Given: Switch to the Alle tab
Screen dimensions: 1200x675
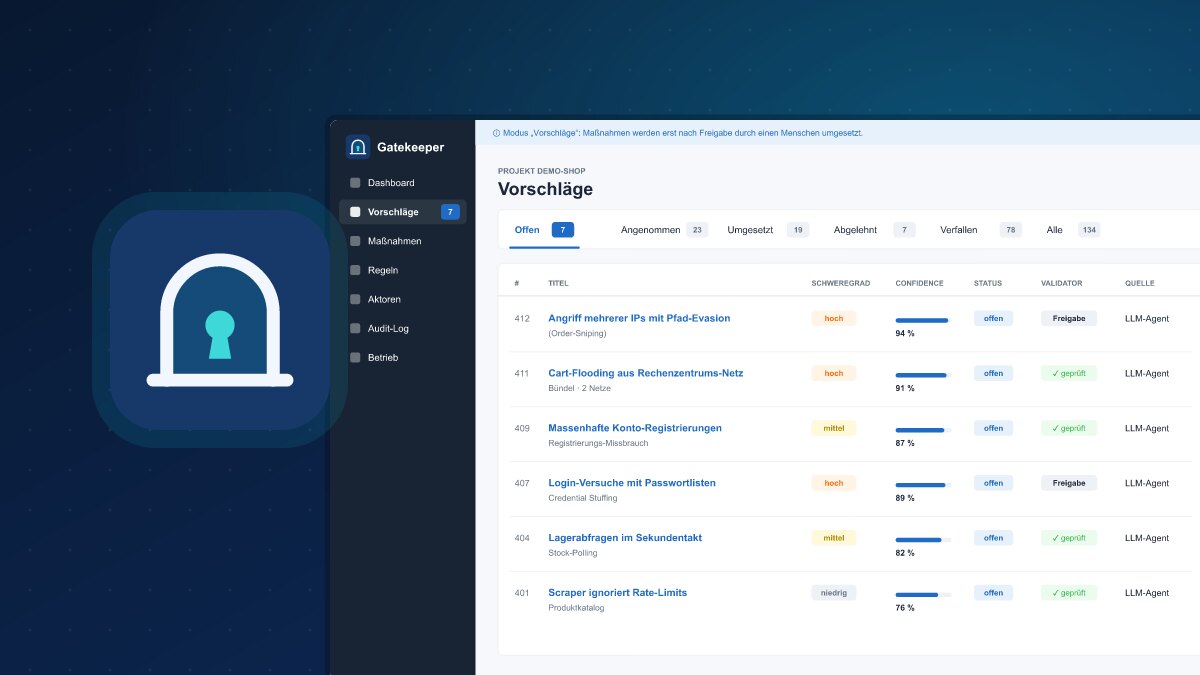Looking at the screenshot, I should [x=1073, y=230].
